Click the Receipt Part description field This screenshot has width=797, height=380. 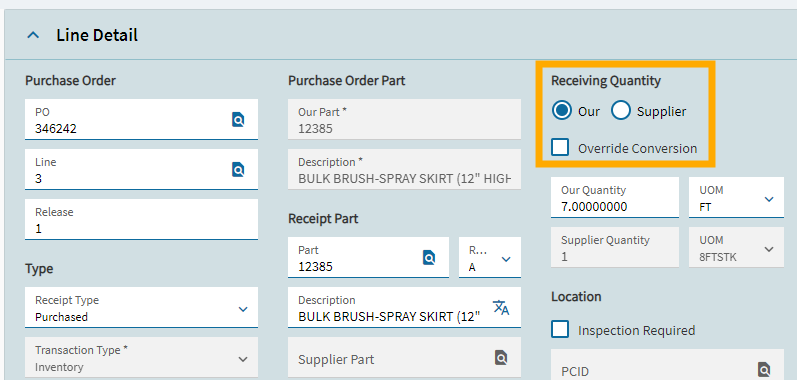point(405,308)
